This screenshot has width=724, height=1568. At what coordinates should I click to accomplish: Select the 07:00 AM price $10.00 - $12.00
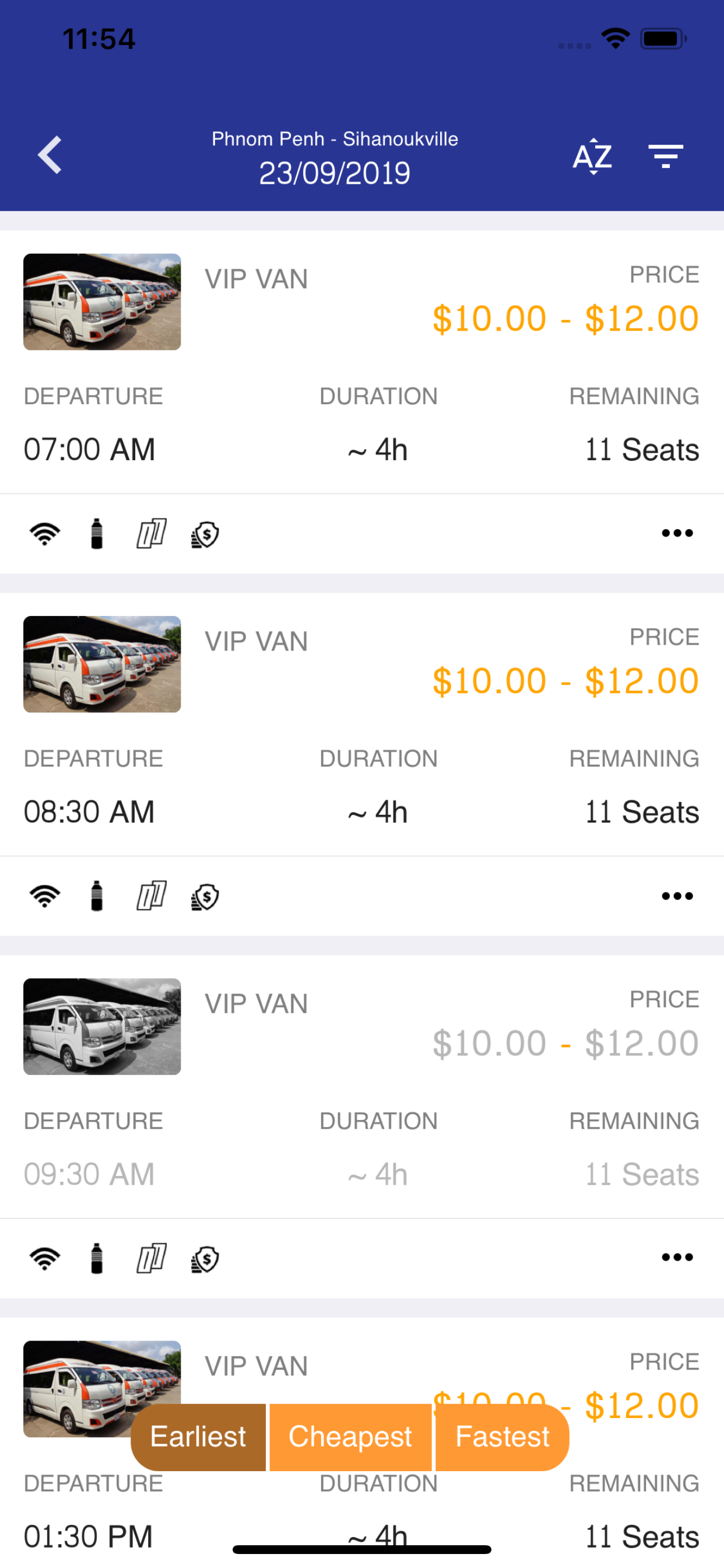pos(565,318)
